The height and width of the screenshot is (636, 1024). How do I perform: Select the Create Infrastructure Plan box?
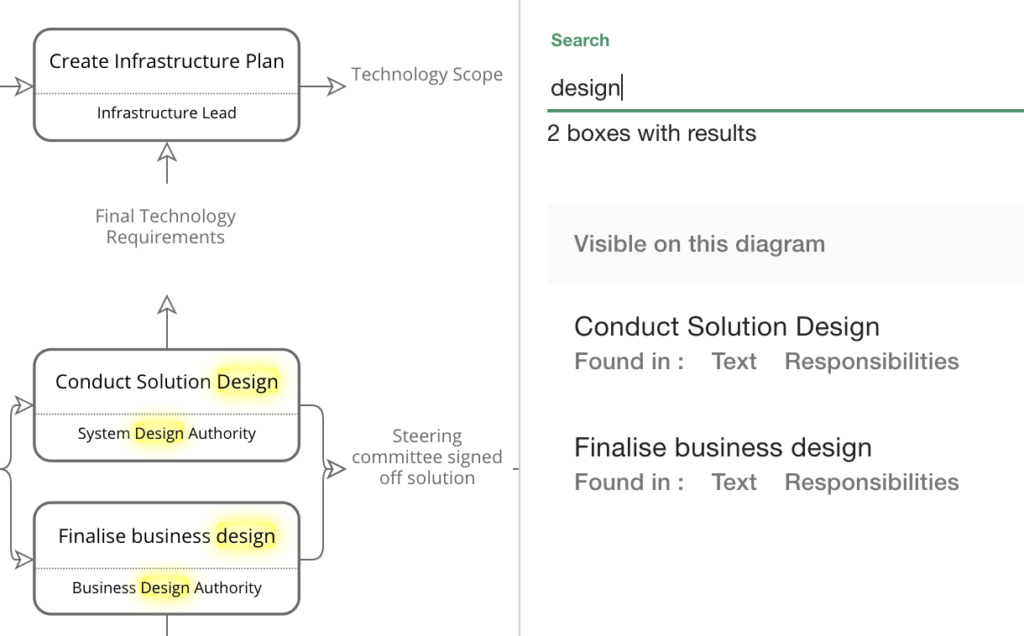point(165,61)
